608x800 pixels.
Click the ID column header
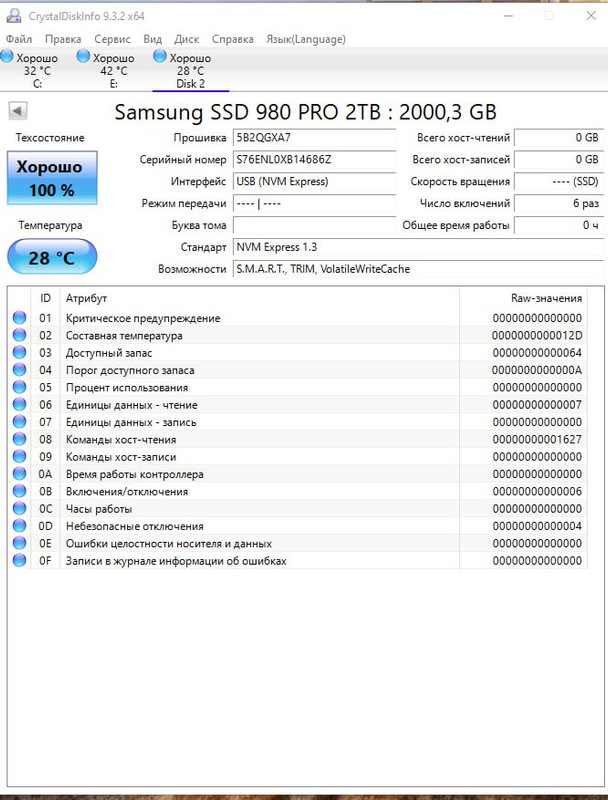(x=45, y=298)
